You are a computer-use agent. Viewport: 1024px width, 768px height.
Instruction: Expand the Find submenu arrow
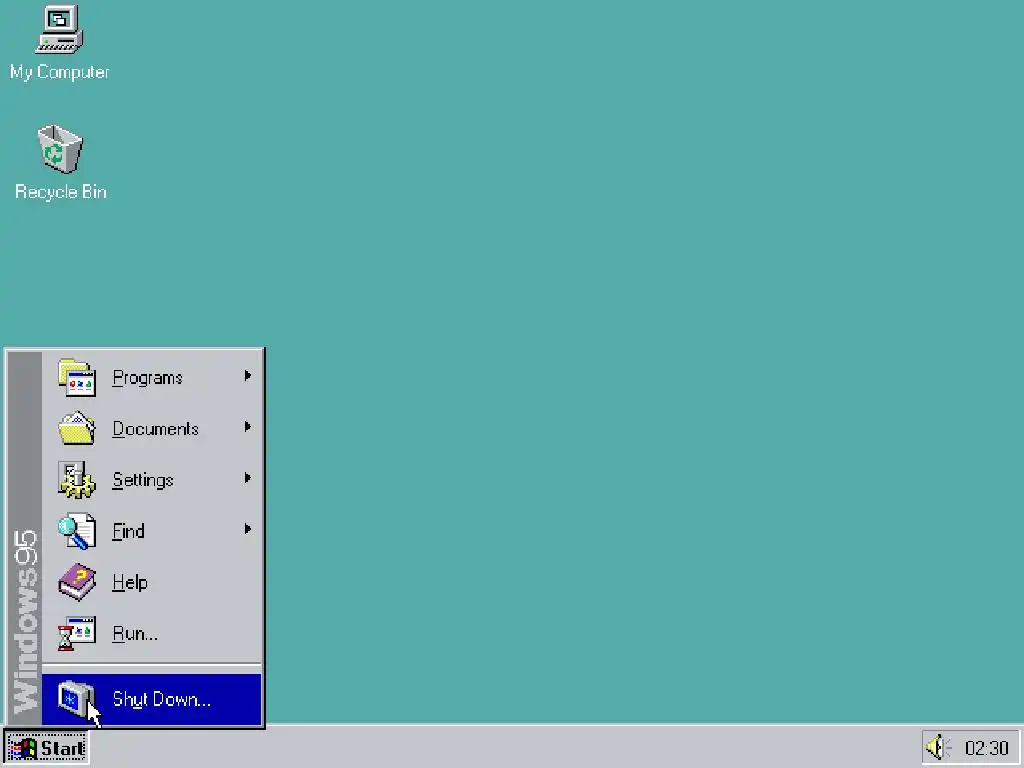coord(248,528)
